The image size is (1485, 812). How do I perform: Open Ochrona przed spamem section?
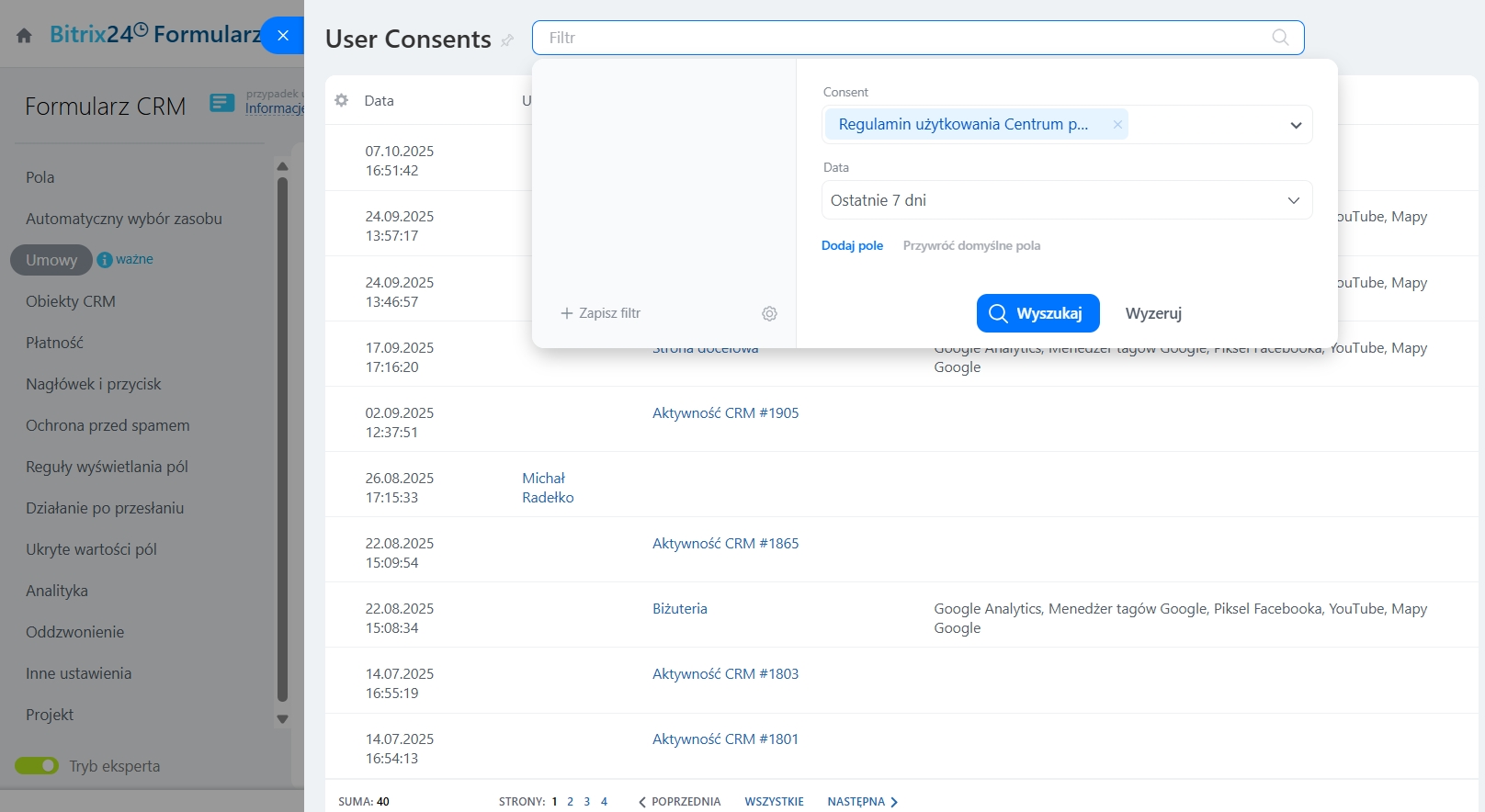pyautogui.click(x=108, y=425)
